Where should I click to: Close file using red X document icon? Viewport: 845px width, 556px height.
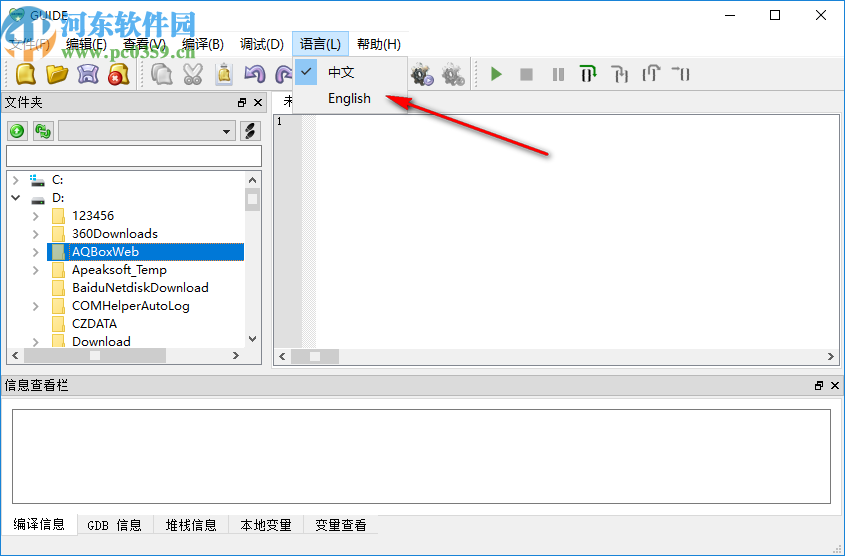point(119,74)
